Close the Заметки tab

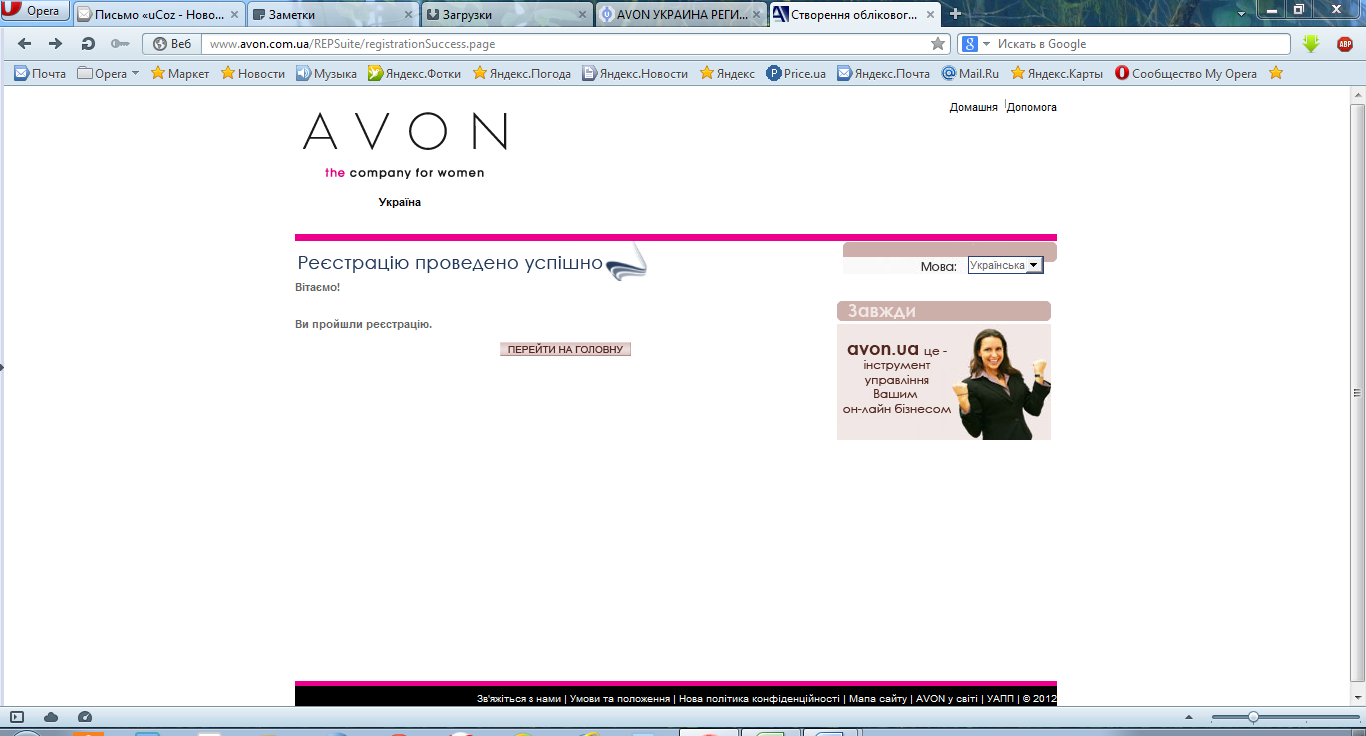pyautogui.click(x=408, y=15)
